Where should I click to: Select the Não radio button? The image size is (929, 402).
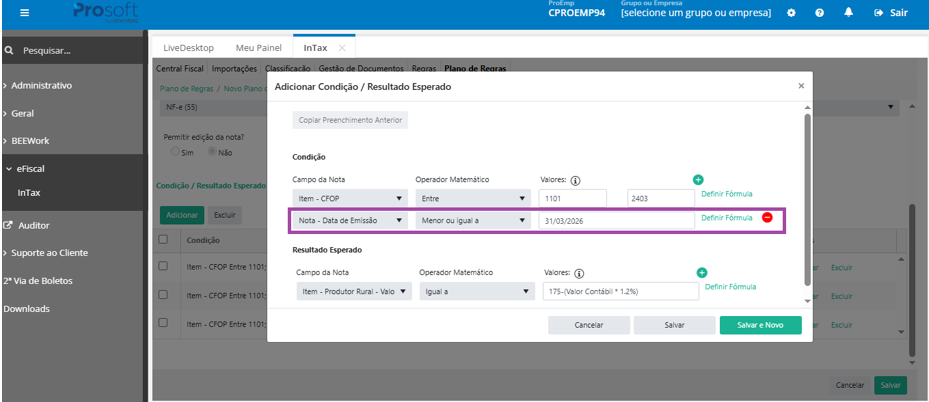coord(212,152)
